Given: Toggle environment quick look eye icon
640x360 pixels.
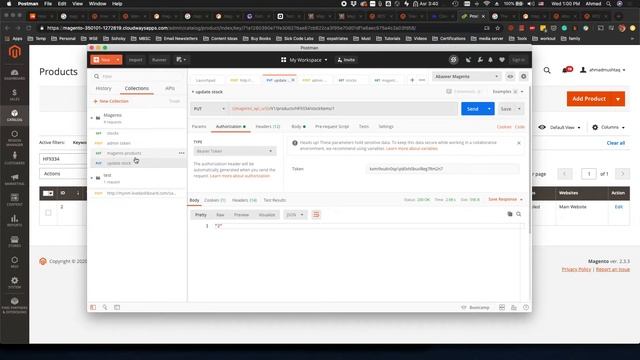Looking at the screenshot, I should pyautogui.click(x=510, y=76).
